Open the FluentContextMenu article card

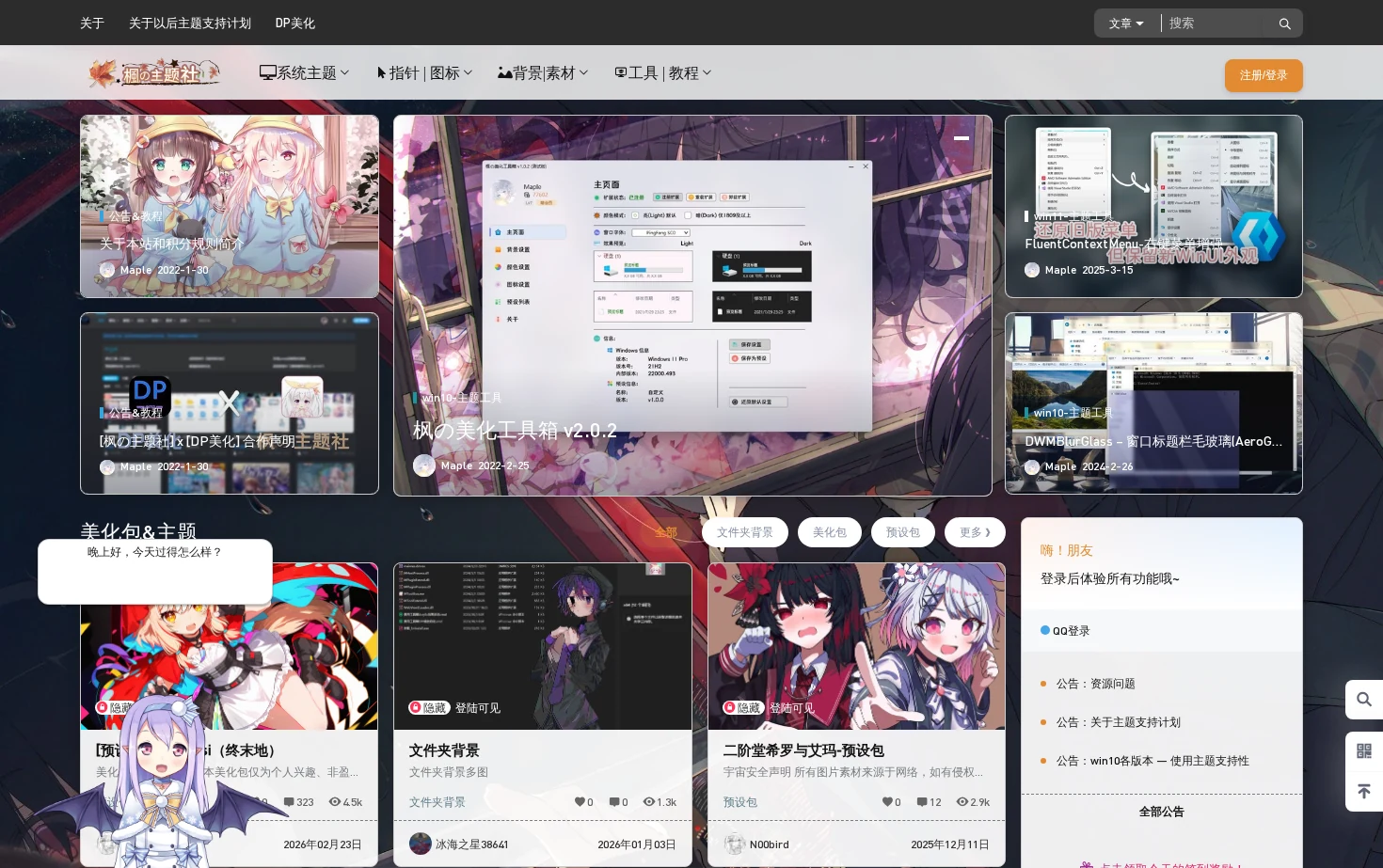click(1153, 206)
